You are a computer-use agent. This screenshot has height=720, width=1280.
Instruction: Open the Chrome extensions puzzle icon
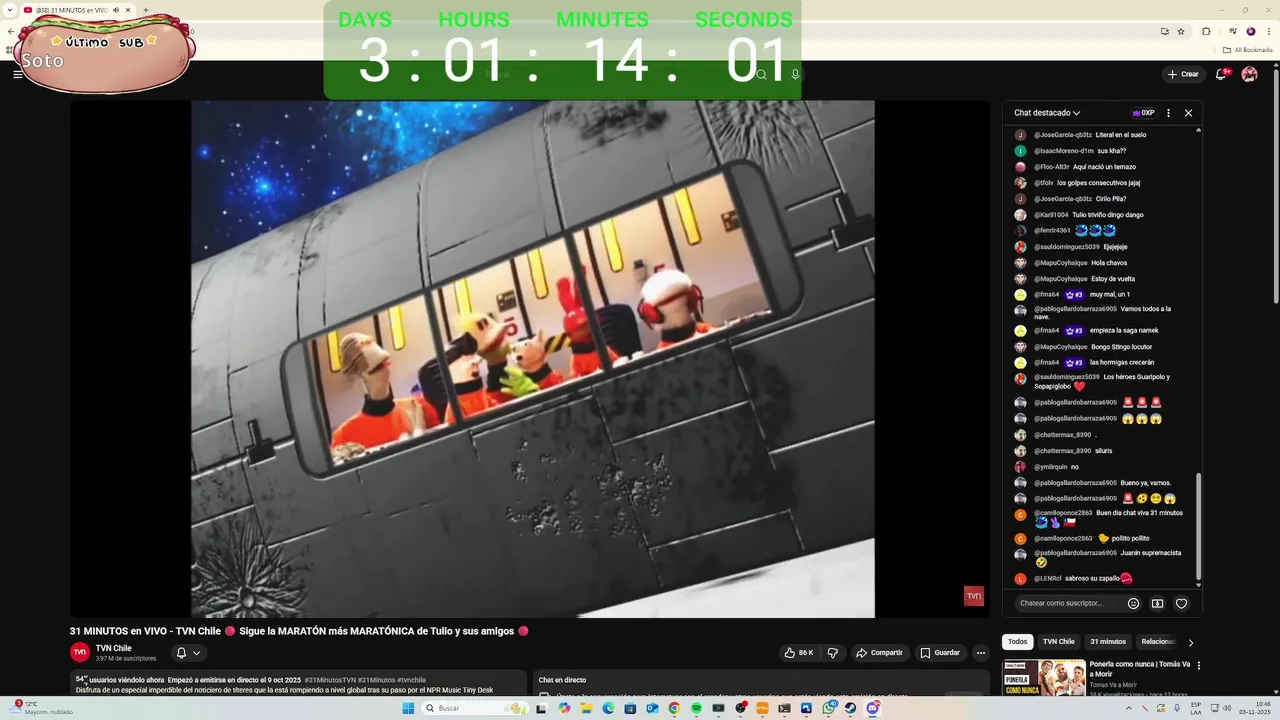coord(1206,31)
